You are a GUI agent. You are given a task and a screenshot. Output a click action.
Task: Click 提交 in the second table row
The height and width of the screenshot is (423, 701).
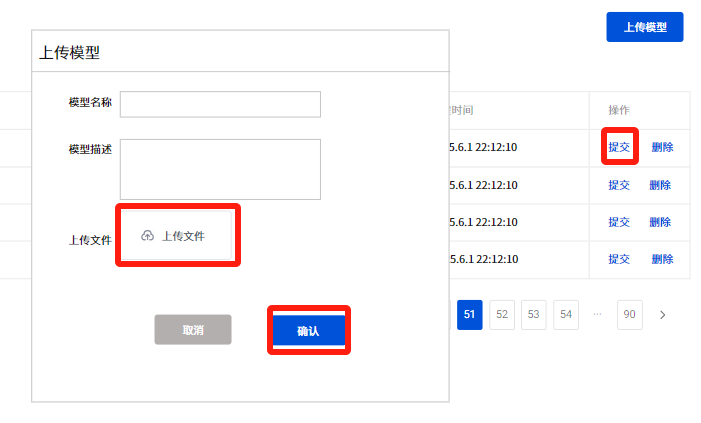[x=619, y=185]
